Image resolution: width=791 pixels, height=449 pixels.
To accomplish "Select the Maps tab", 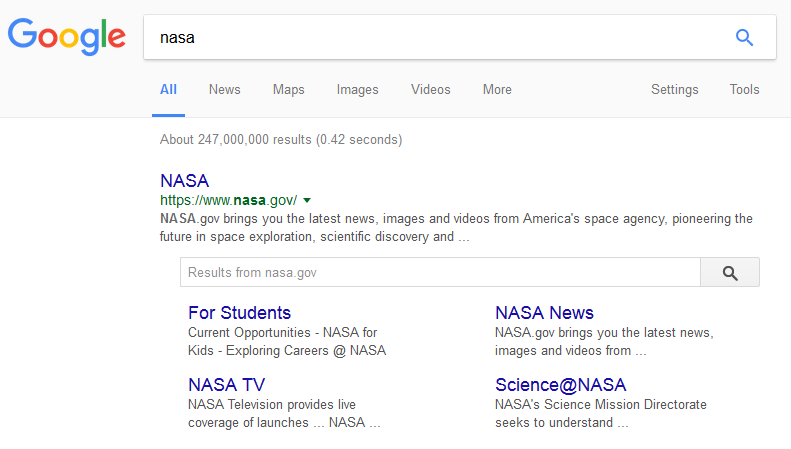I will coord(288,90).
